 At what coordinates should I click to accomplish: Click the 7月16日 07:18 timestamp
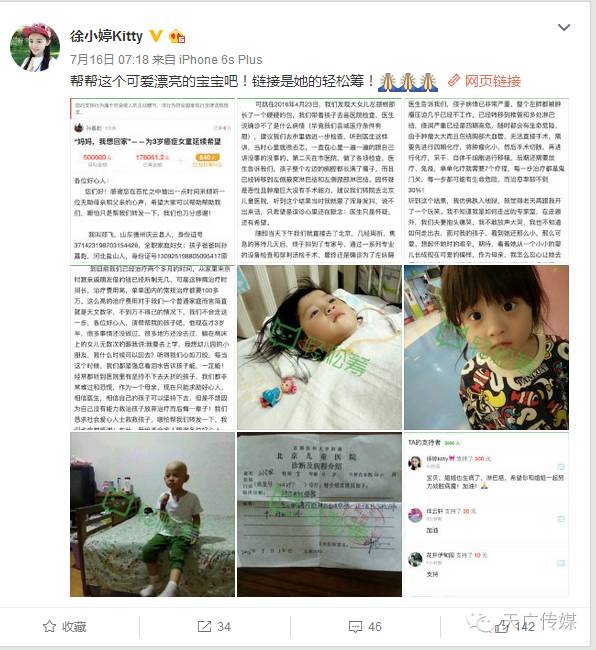[109, 60]
